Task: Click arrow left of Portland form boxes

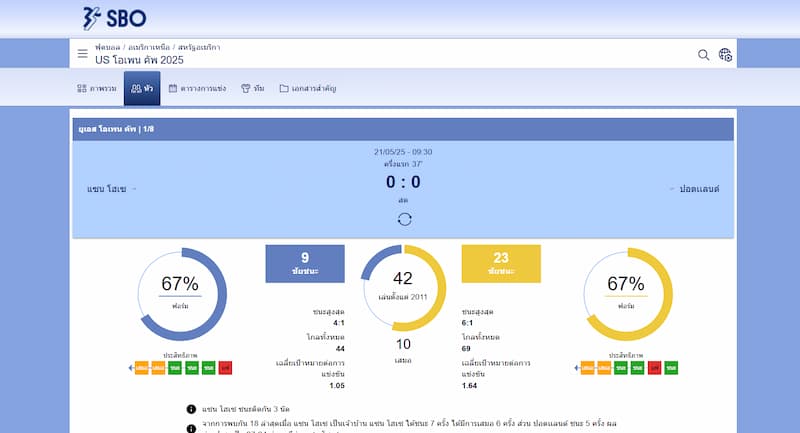Action: tap(577, 368)
